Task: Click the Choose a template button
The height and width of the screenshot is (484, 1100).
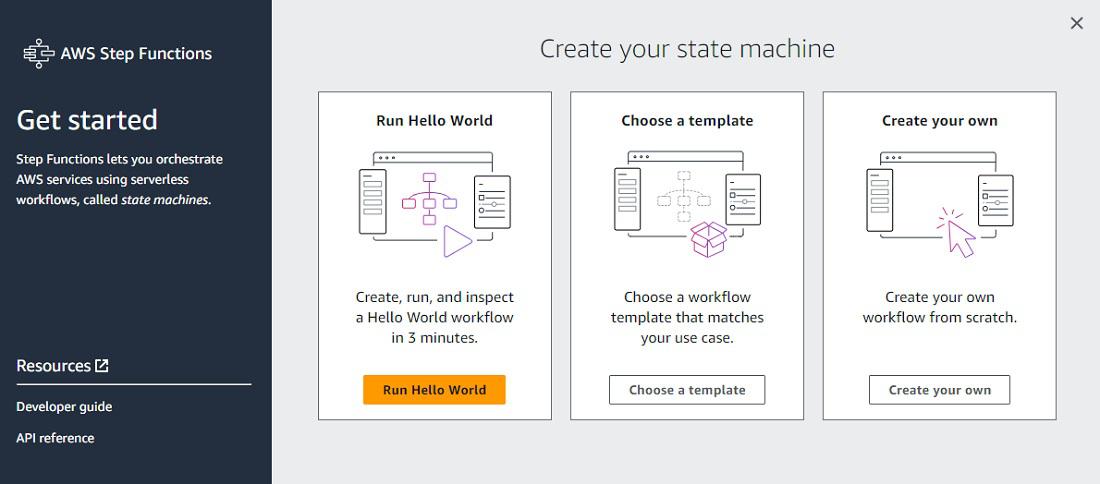Action: pos(687,390)
